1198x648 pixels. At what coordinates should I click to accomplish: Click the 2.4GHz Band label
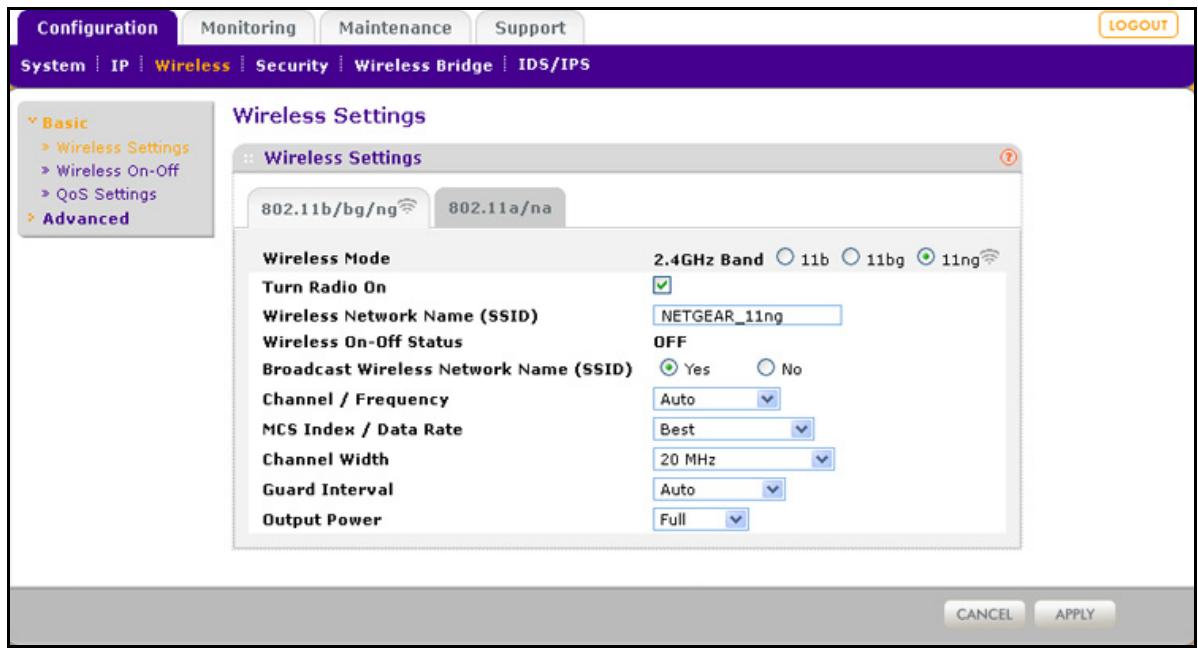708,260
